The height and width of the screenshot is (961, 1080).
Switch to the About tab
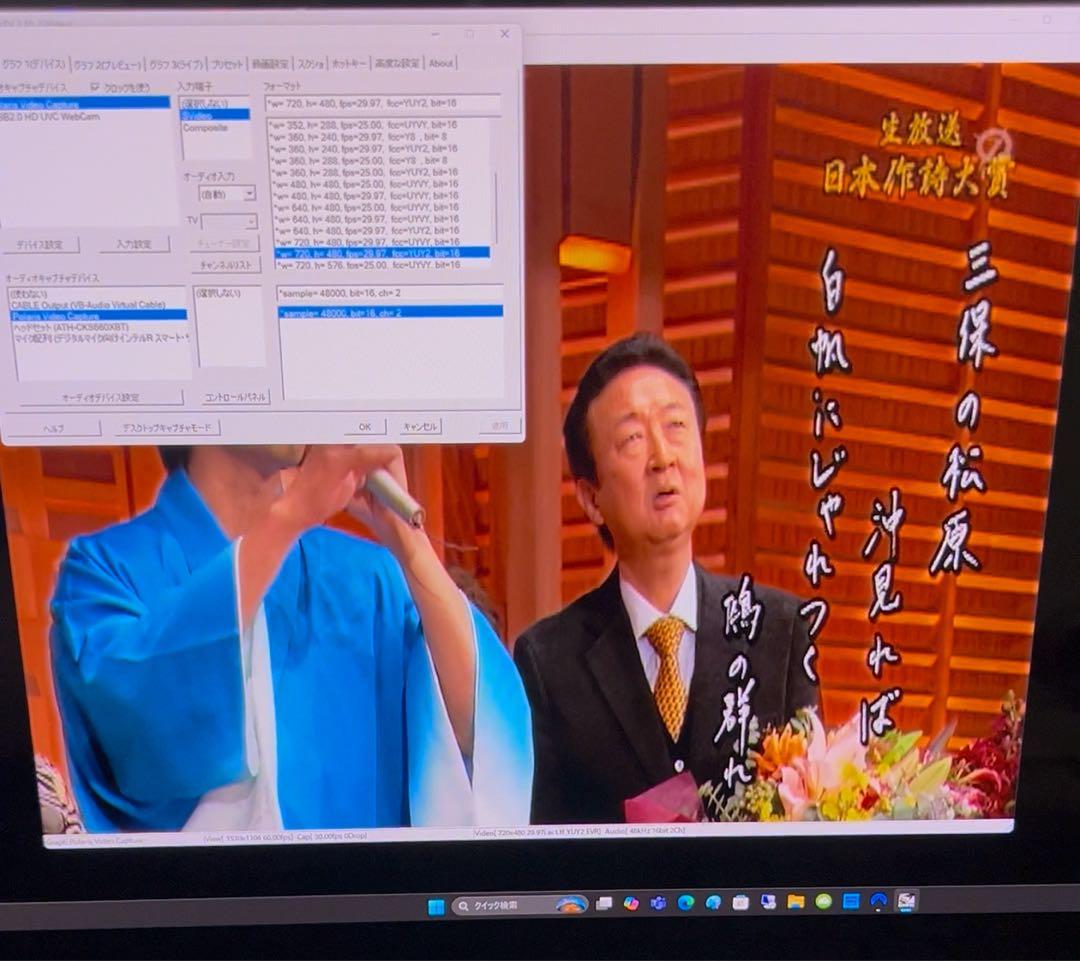(x=441, y=63)
